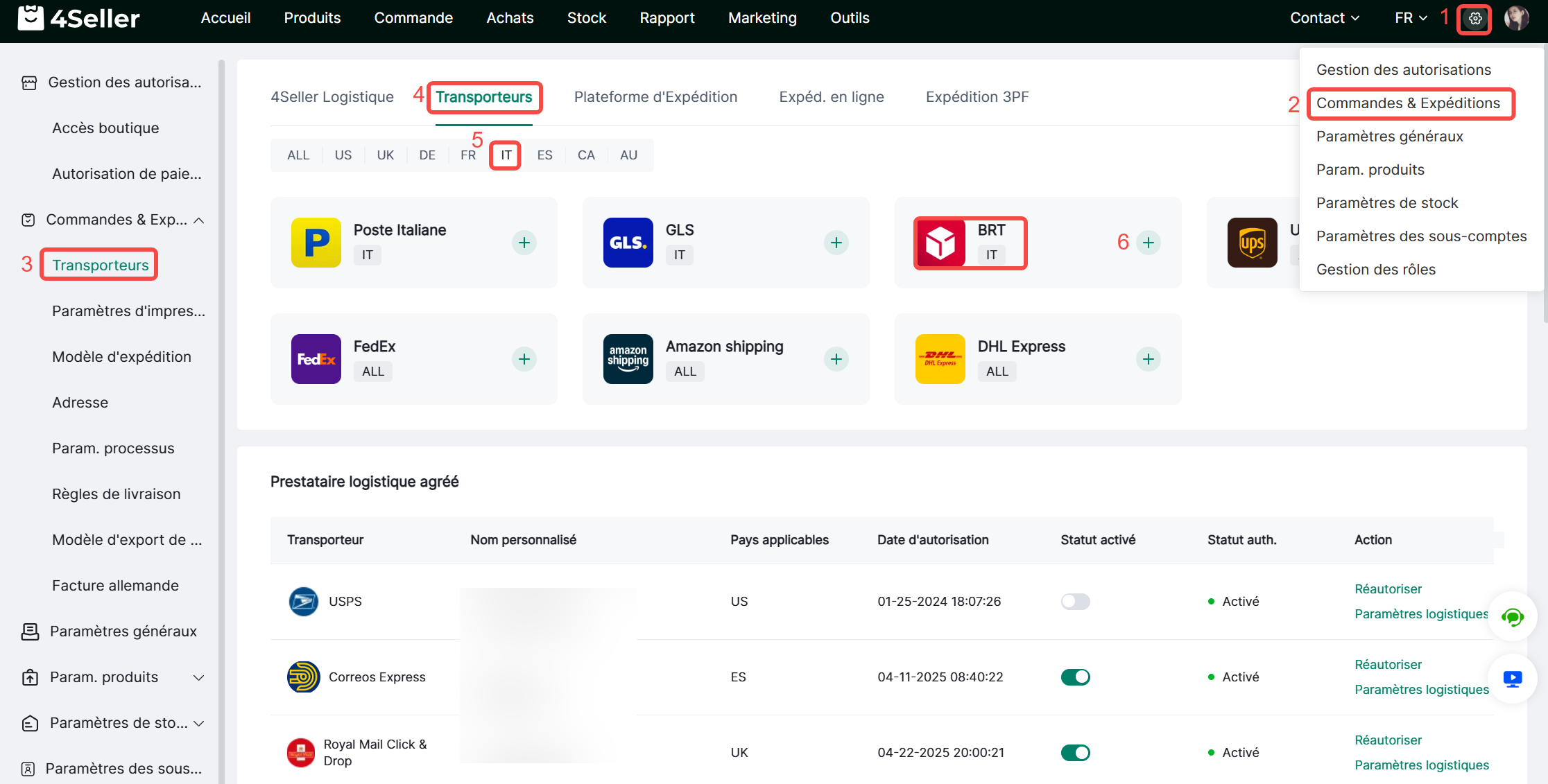
Task: Click the FedEx plus icon
Action: click(x=524, y=359)
